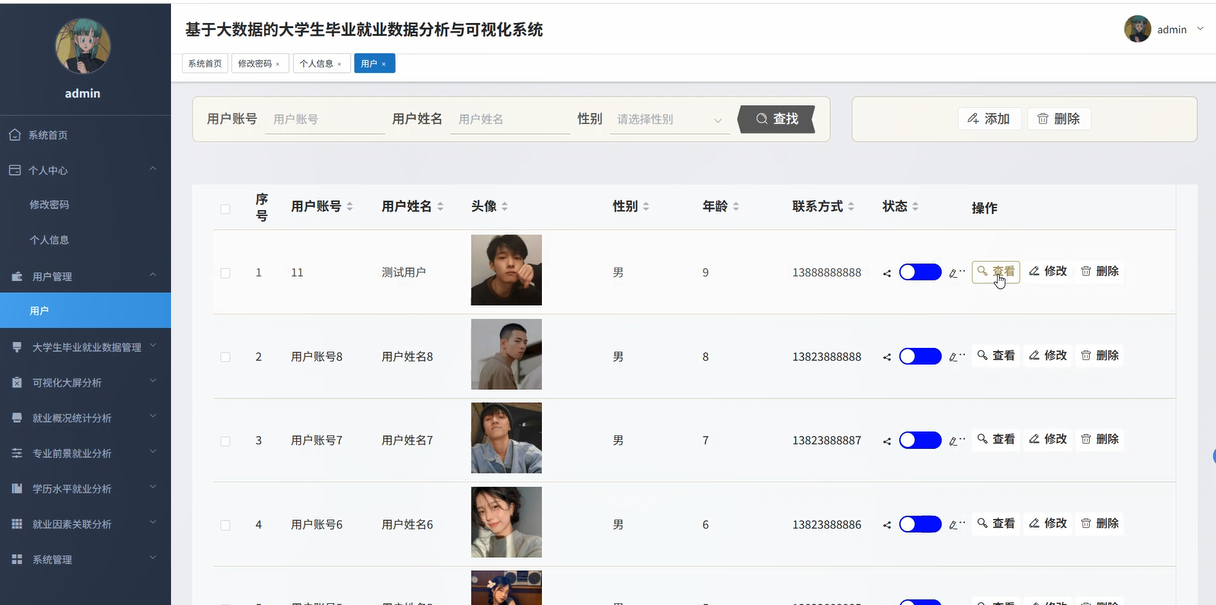Click 删除 on the 用户账号7 row

[1100, 439]
